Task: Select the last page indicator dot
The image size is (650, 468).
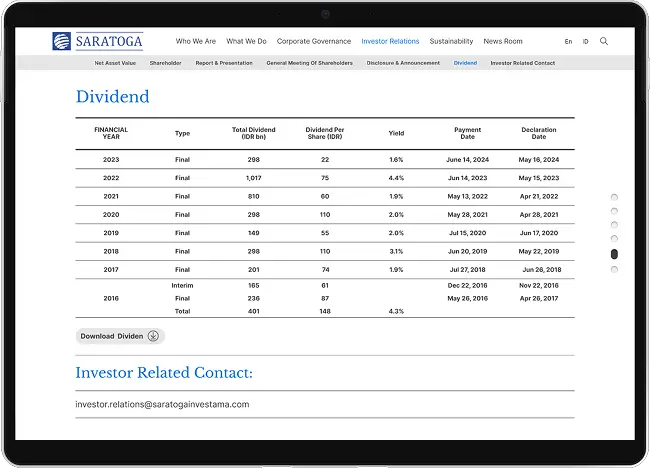Action: [x=614, y=269]
